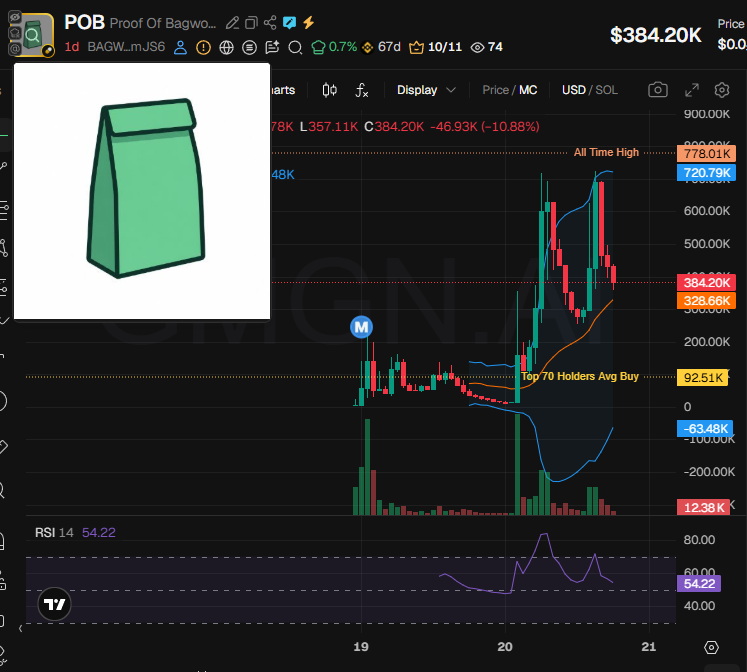Click the -63.48K blue price tag
747x672 pixels.
(705, 429)
